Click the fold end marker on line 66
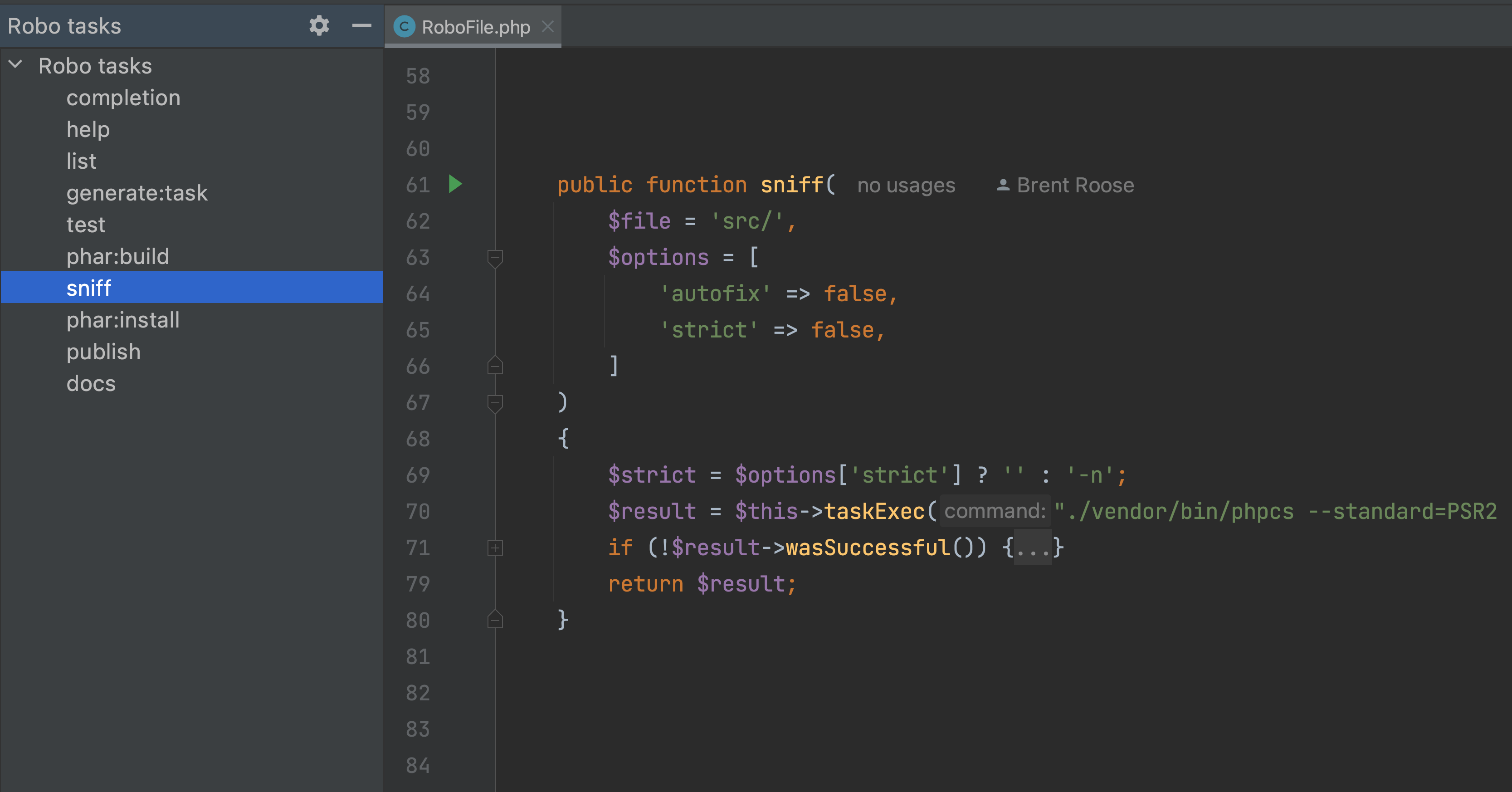Viewport: 1512px width, 792px height. [x=495, y=367]
